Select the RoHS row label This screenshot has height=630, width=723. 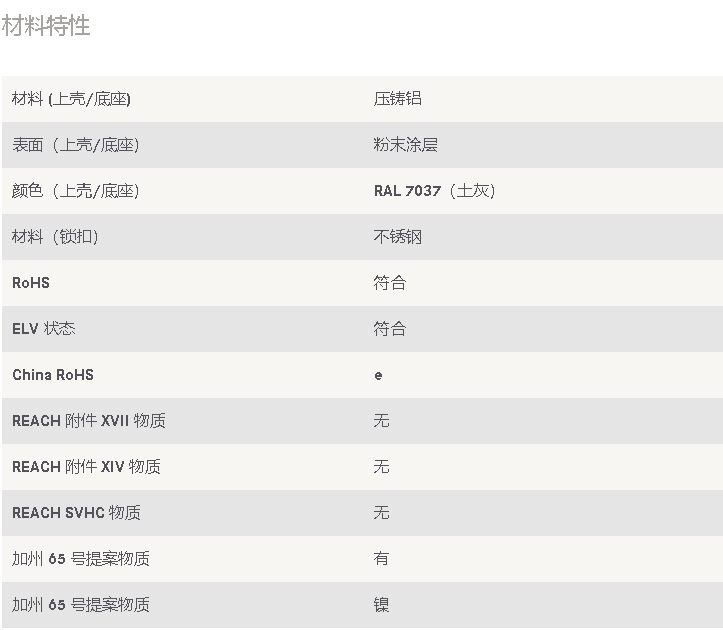[x=31, y=283]
